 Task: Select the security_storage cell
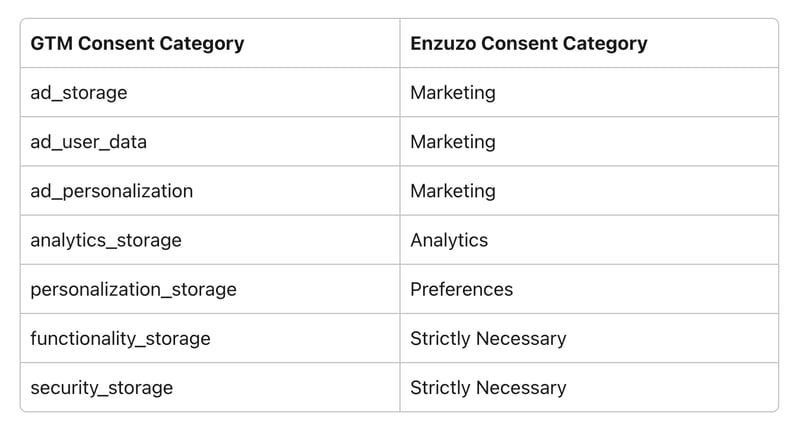click(101, 387)
